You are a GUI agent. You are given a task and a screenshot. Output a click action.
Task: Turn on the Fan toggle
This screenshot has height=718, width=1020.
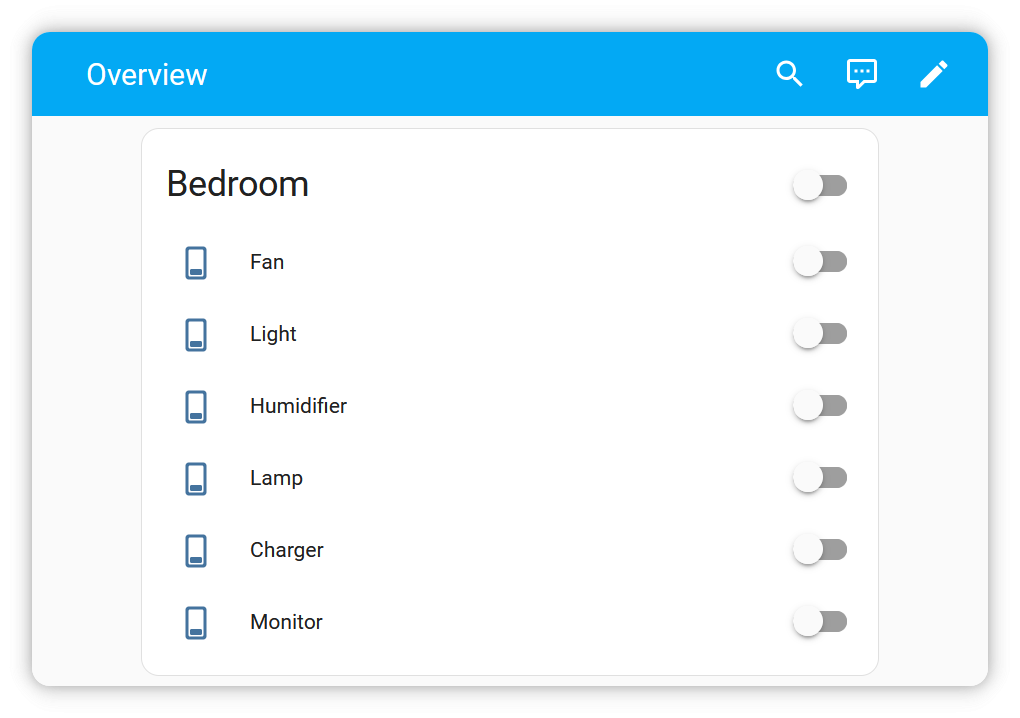pos(820,261)
